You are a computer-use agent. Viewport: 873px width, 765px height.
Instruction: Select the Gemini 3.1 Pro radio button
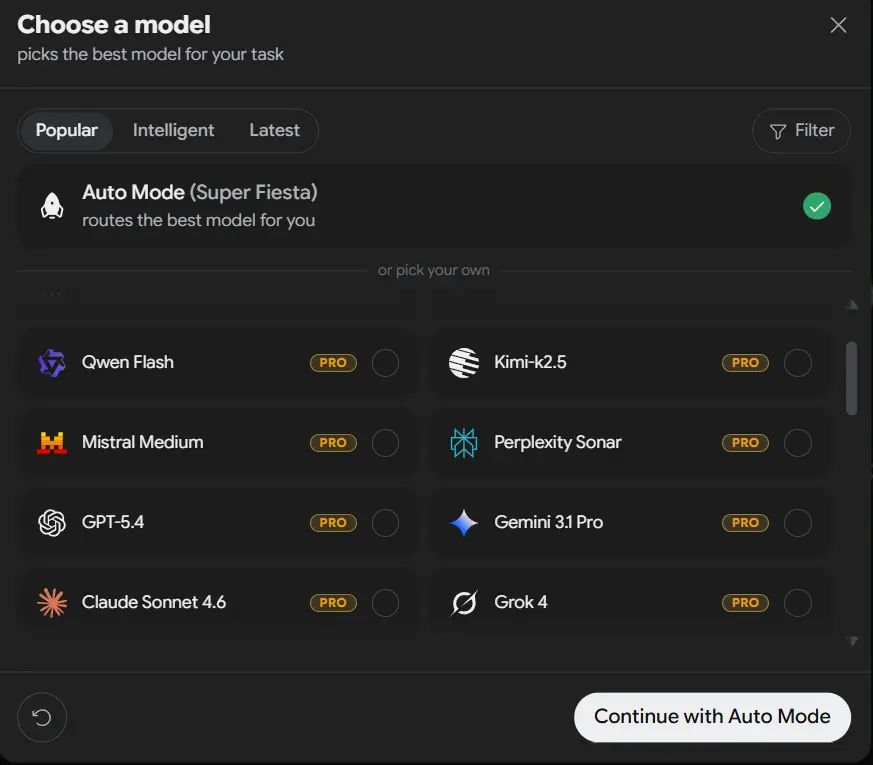797,523
